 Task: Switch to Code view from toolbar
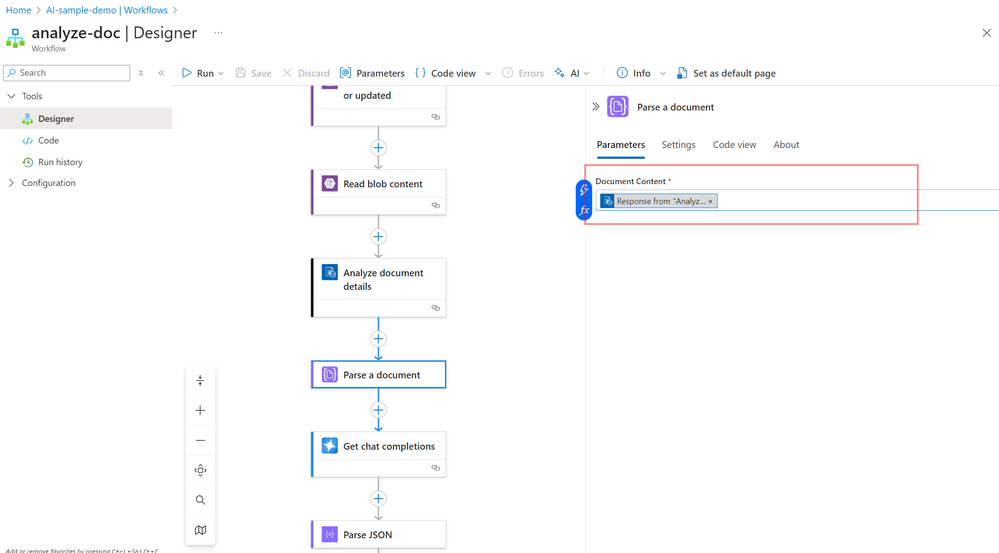pyautogui.click(x=445, y=73)
